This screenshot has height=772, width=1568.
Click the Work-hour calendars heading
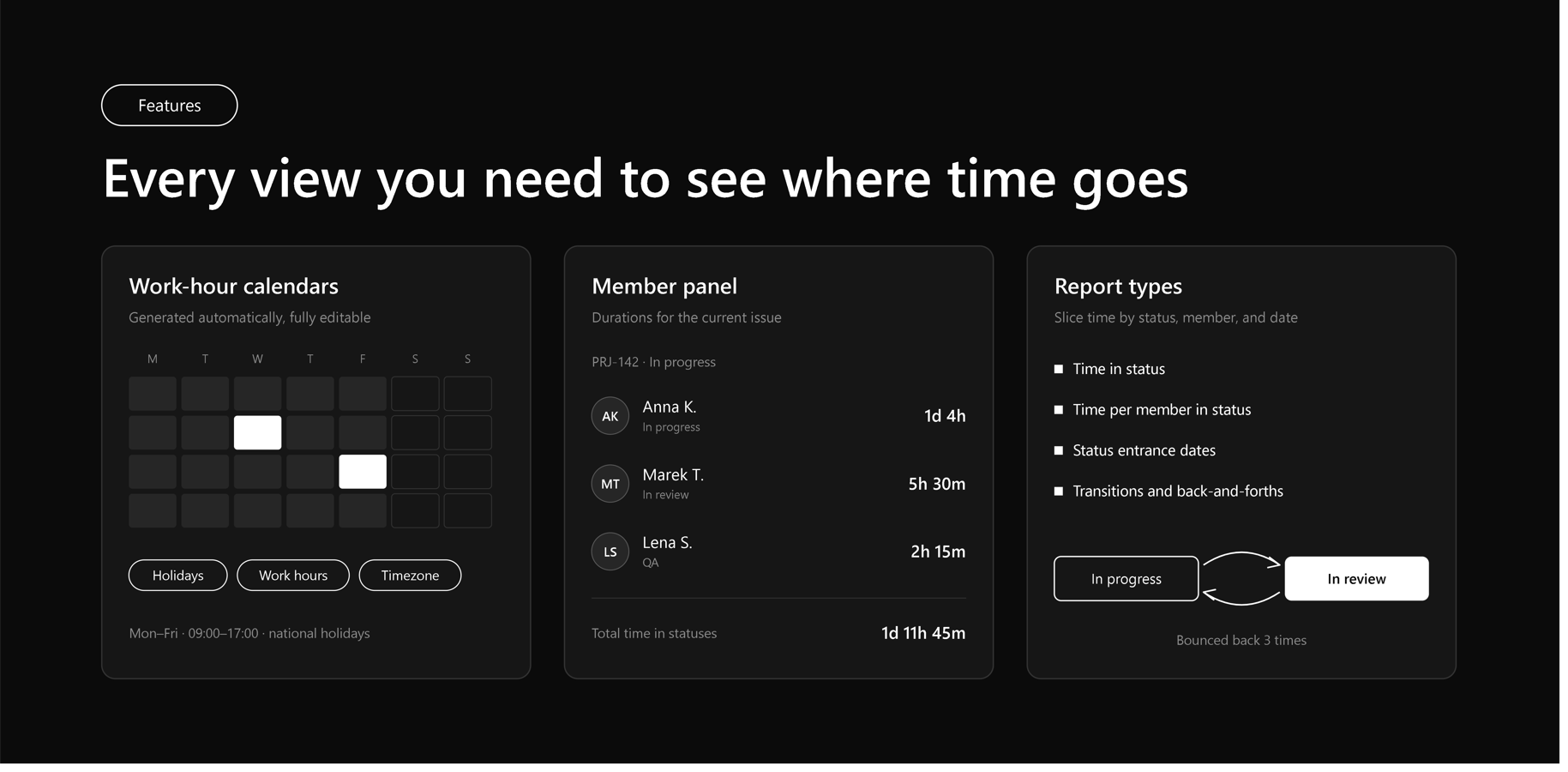233,286
